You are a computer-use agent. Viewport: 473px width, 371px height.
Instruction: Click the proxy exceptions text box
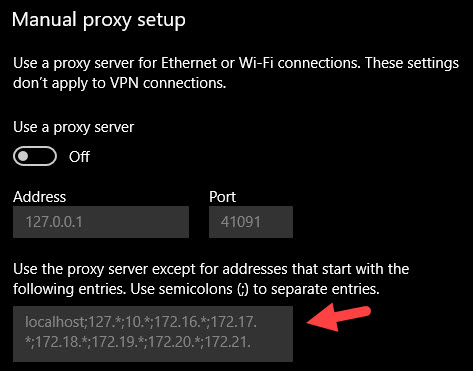pos(153,334)
